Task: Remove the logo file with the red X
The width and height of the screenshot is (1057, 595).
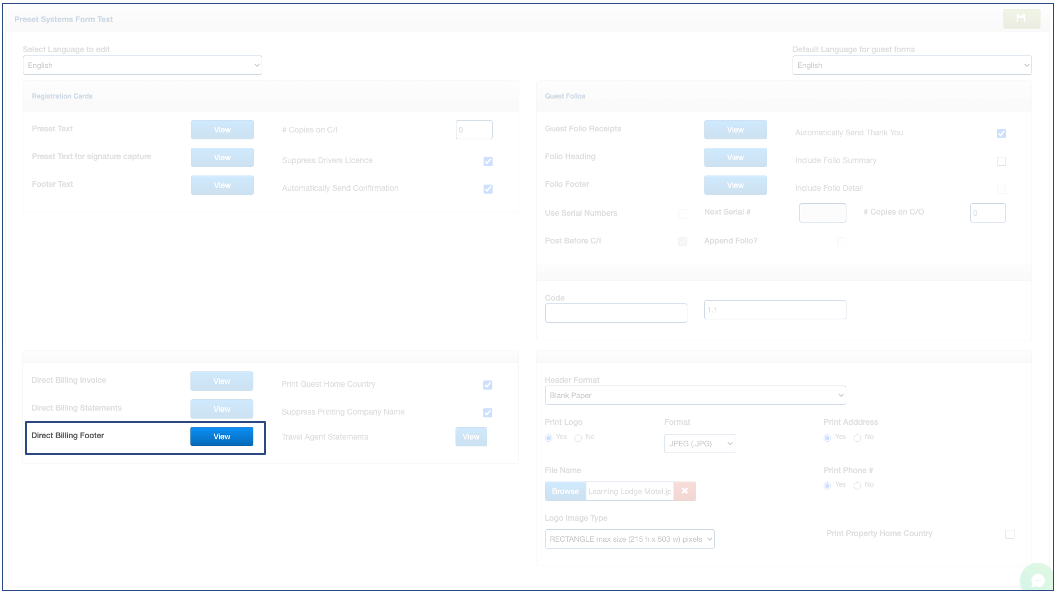Action: pos(684,491)
